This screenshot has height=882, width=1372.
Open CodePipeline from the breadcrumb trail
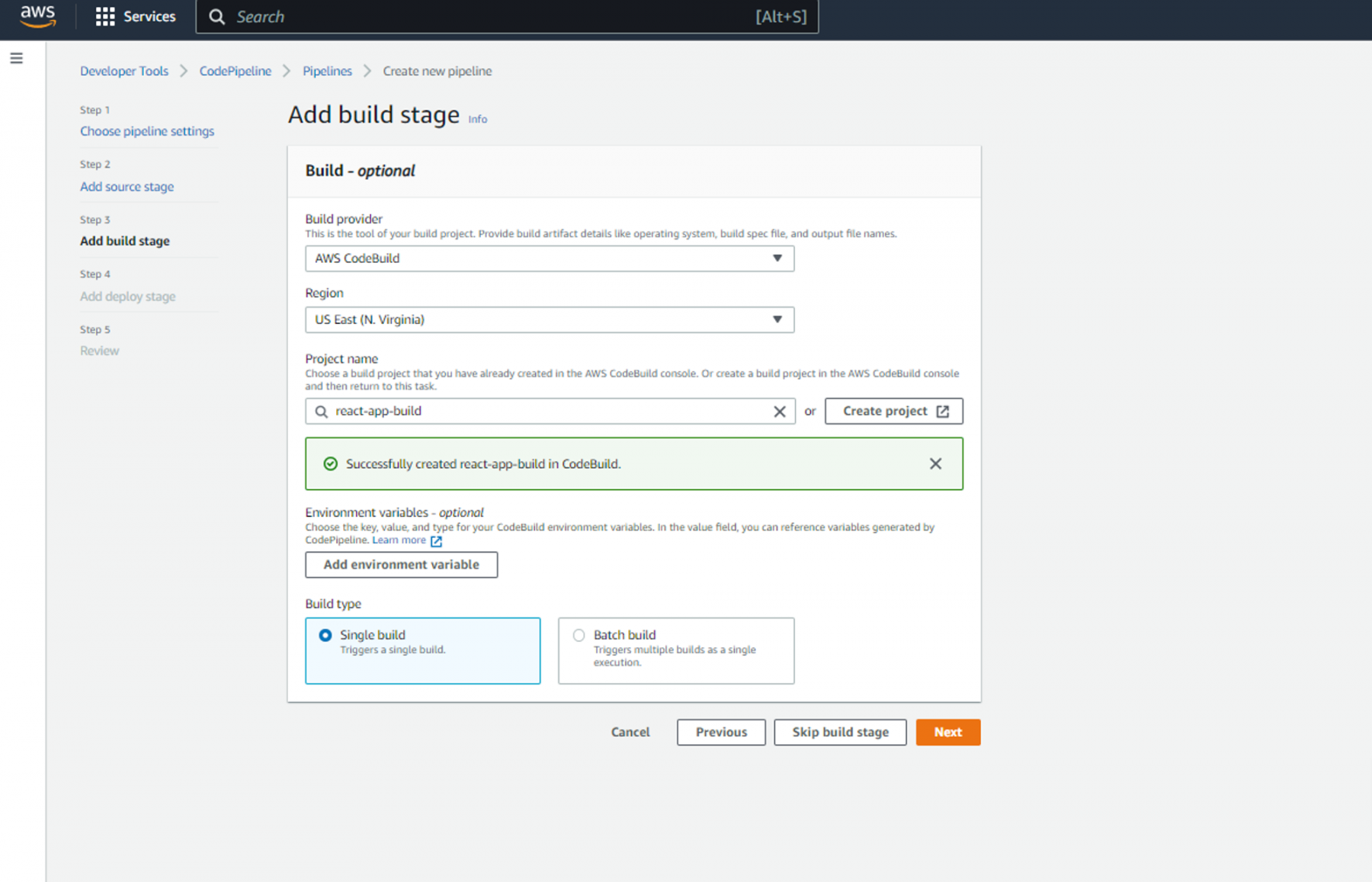click(x=235, y=71)
